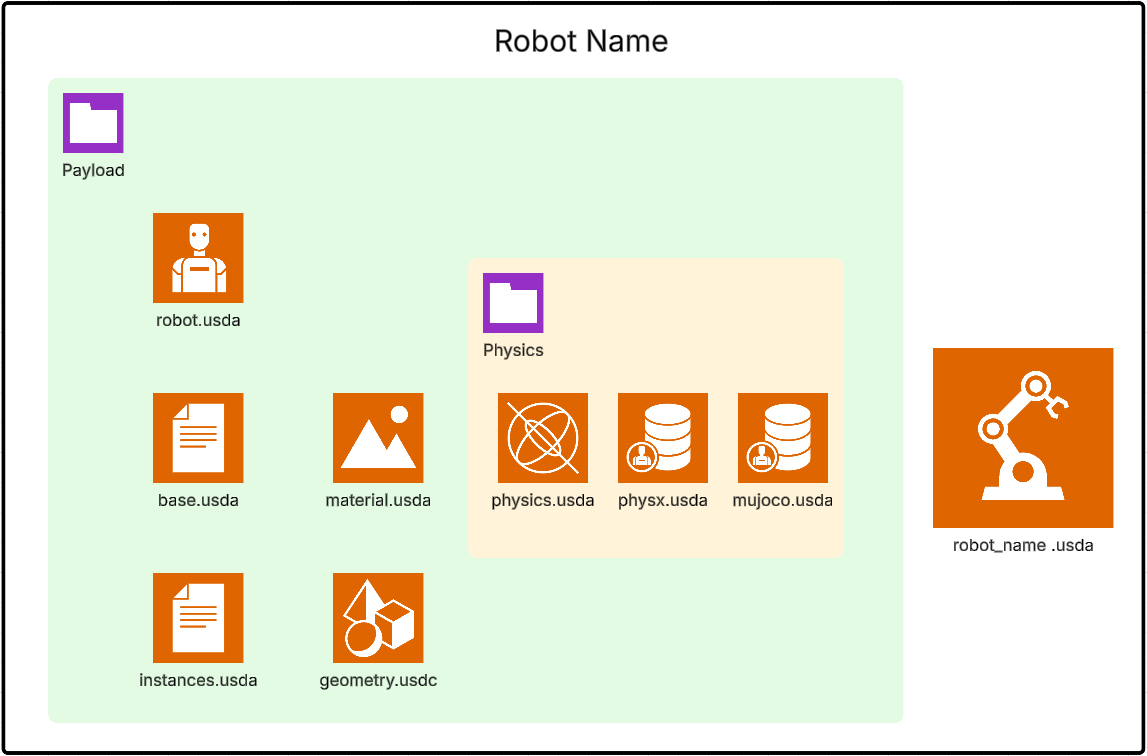Click the Robot Name title text
The height and width of the screenshot is (756, 1147).
point(581,42)
